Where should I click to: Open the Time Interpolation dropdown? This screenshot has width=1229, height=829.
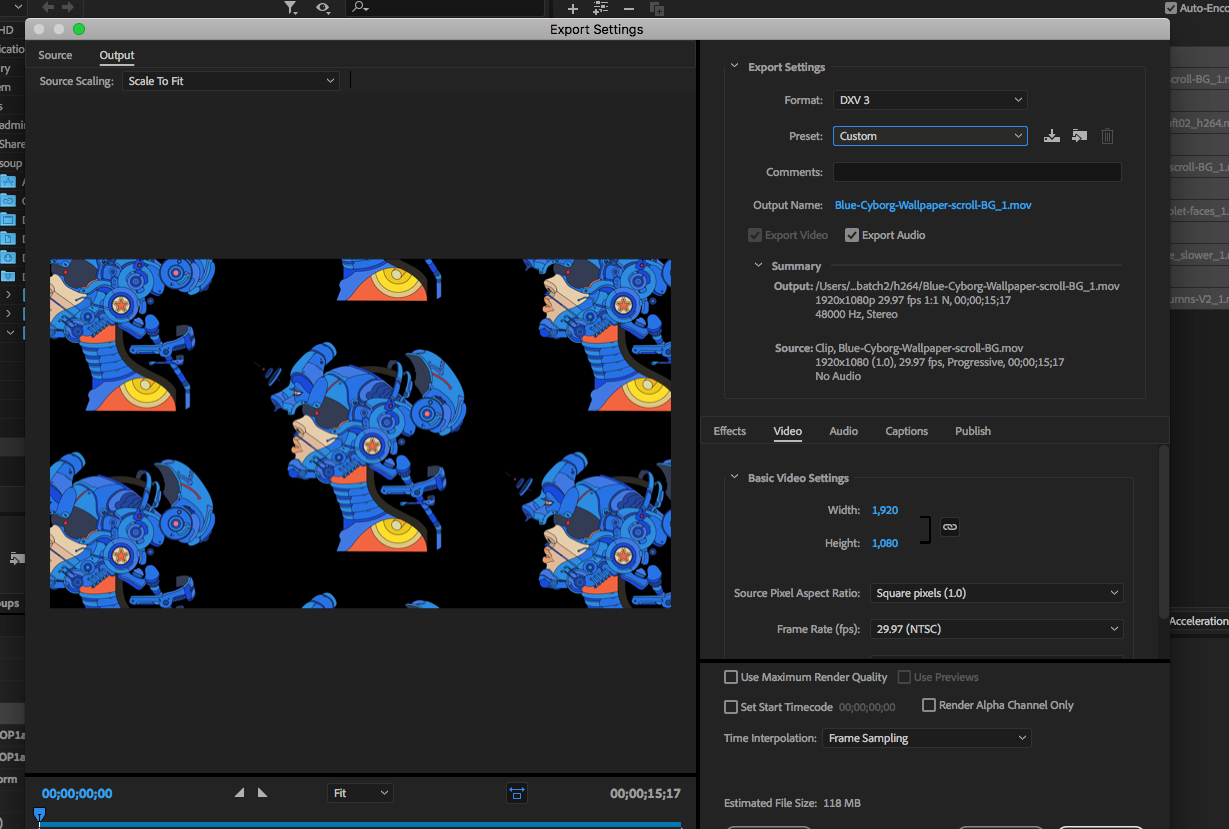[926, 738]
